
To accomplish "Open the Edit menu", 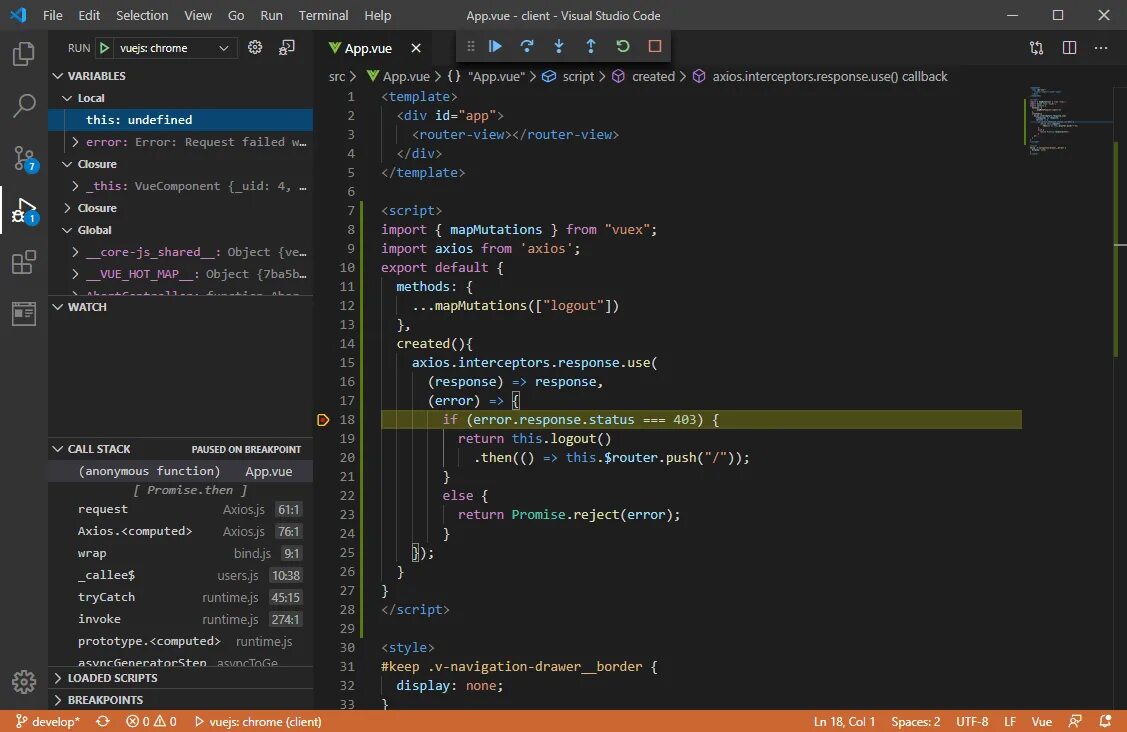I will pyautogui.click(x=89, y=15).
